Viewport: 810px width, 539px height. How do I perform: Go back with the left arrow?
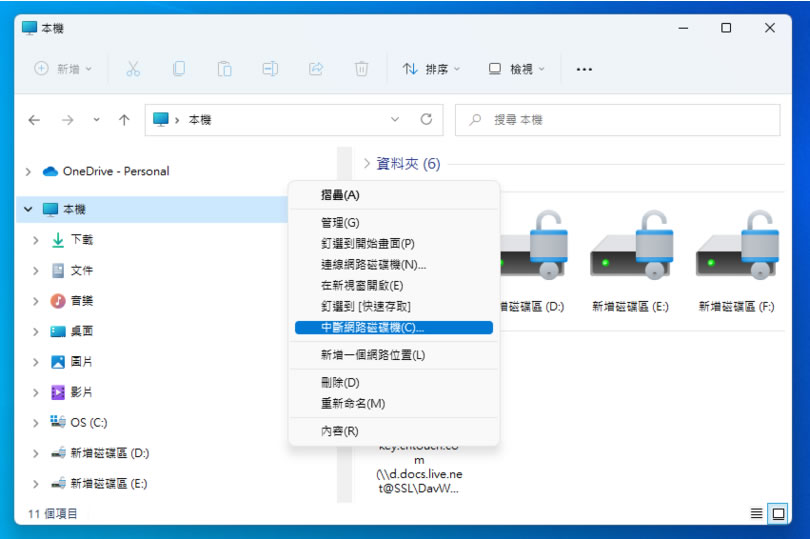(34, 120)
